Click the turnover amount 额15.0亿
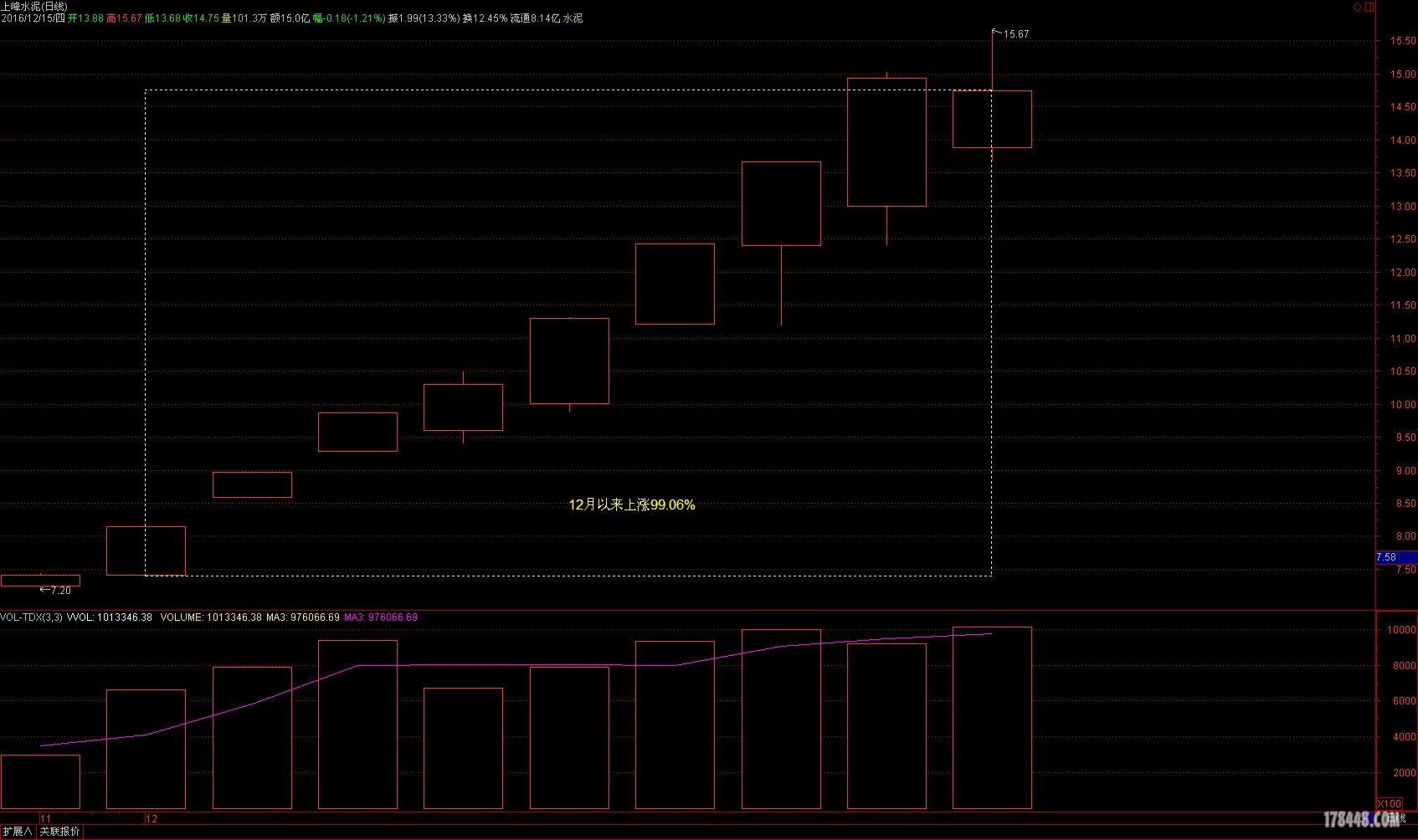Viewport: 1418px width, 840px height. pyautogui.click(x=290, y=18)
